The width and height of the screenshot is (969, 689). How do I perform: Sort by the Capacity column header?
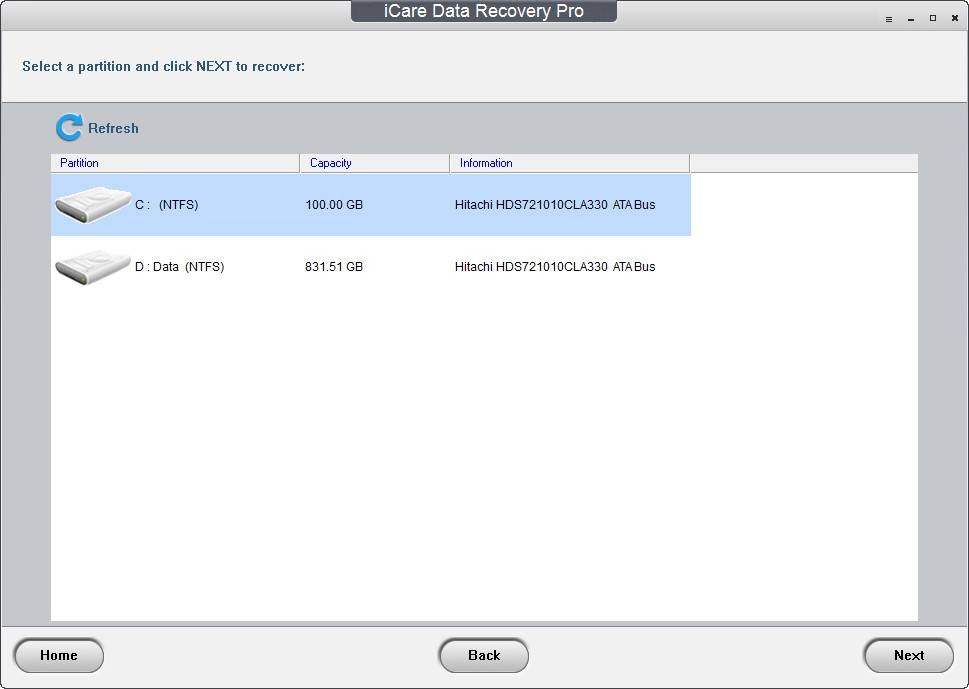click(374, 163)
